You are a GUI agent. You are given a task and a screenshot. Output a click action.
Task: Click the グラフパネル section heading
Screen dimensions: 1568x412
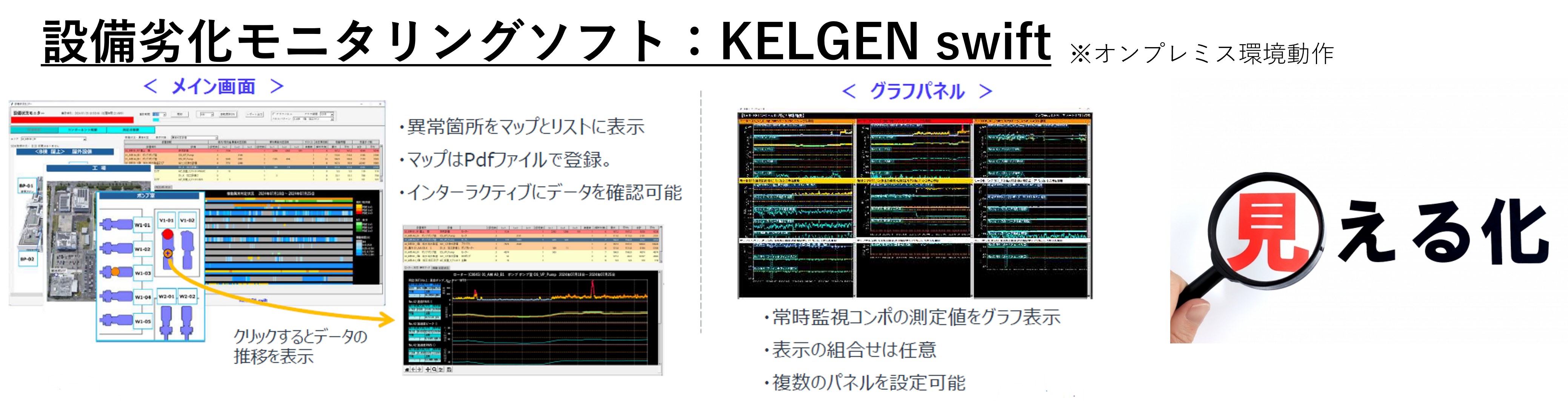(x=917, y=91)
